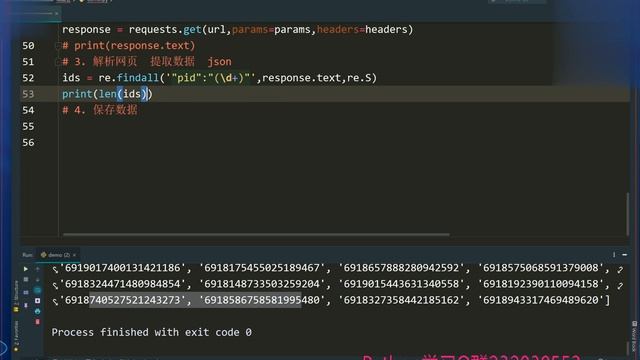Viewport: 640px width, 360px height.
Task: Toggle the Soft-Wrap output icon
Action: click(x=38, y=291)
